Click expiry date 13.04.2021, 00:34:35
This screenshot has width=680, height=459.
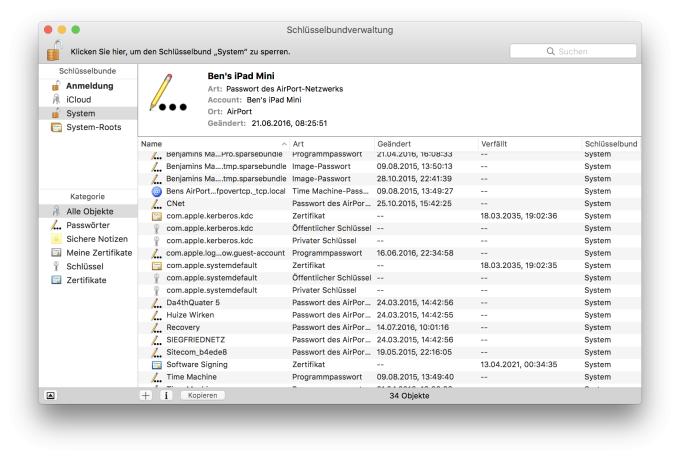click(519, 365)
